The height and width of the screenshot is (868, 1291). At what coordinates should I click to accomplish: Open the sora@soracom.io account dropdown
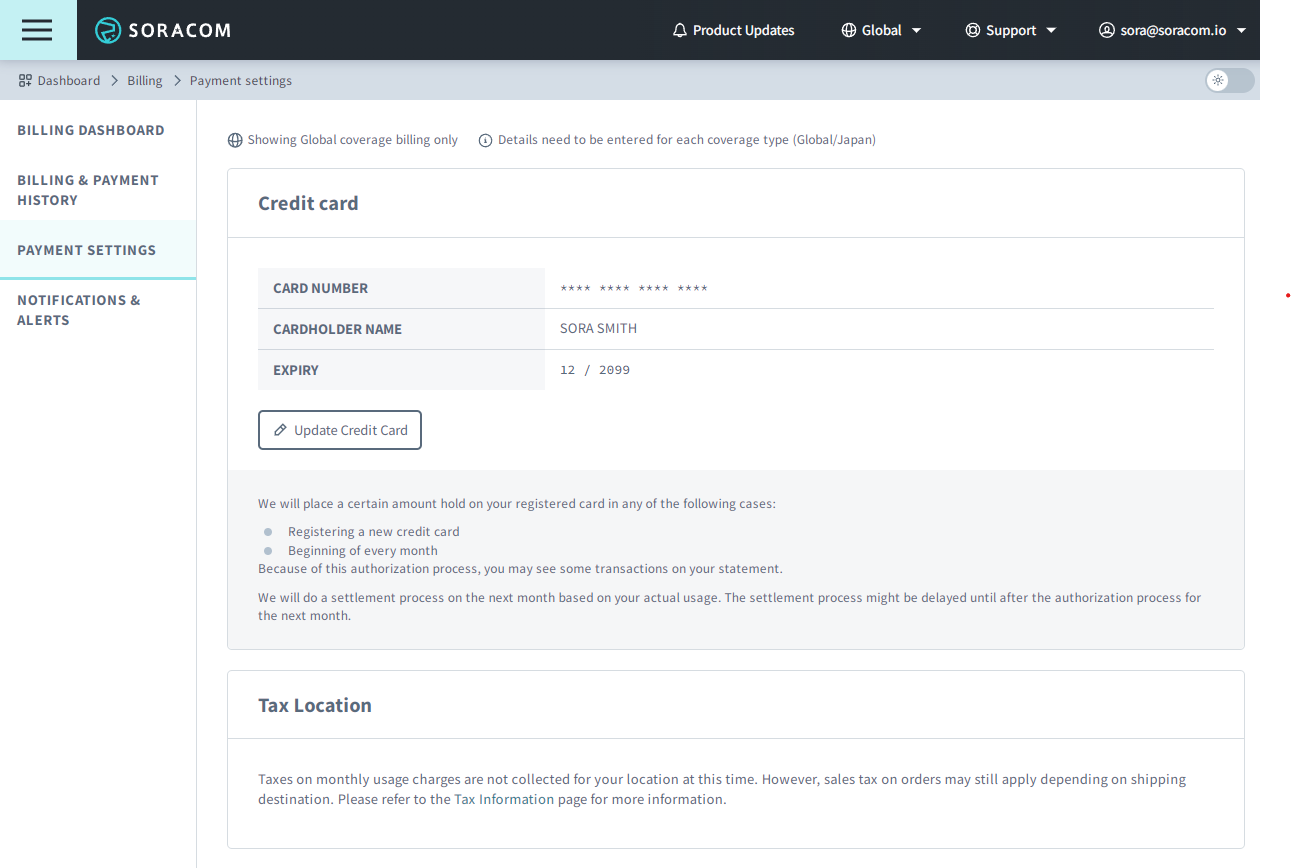pyautogui.click(x=1171, y=30)
